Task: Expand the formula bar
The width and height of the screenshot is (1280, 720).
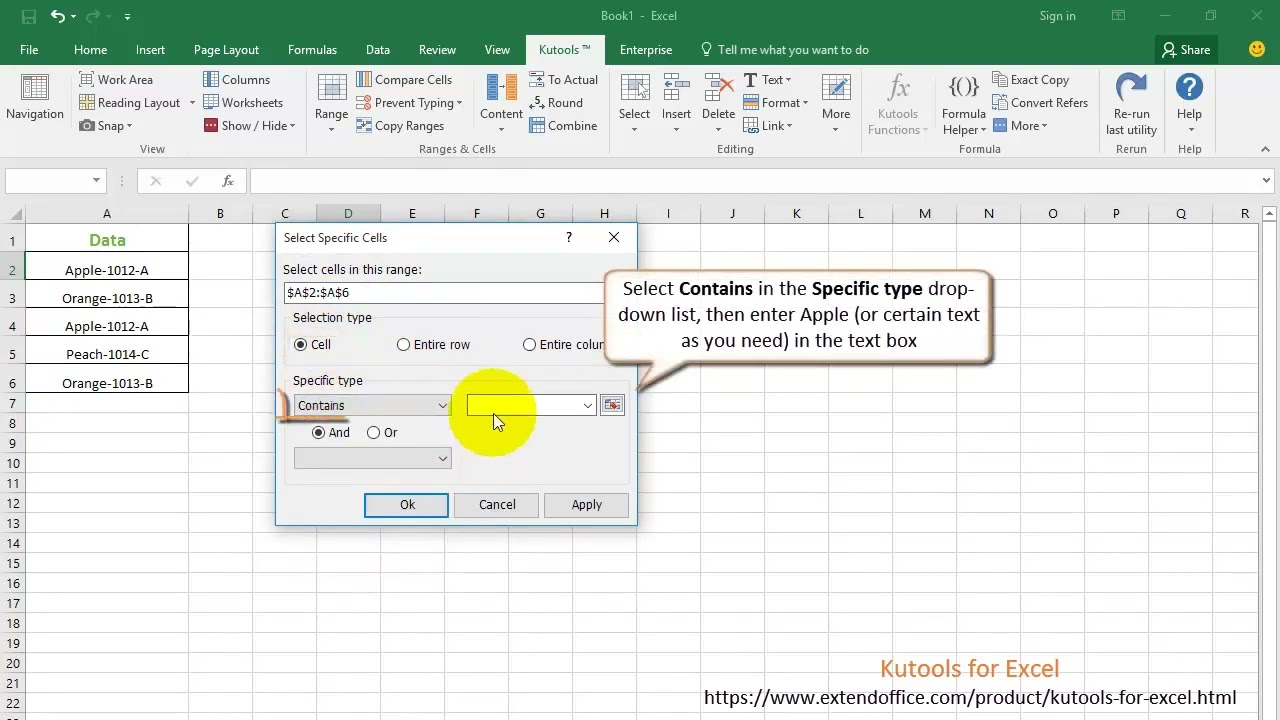Action: 1266,181
